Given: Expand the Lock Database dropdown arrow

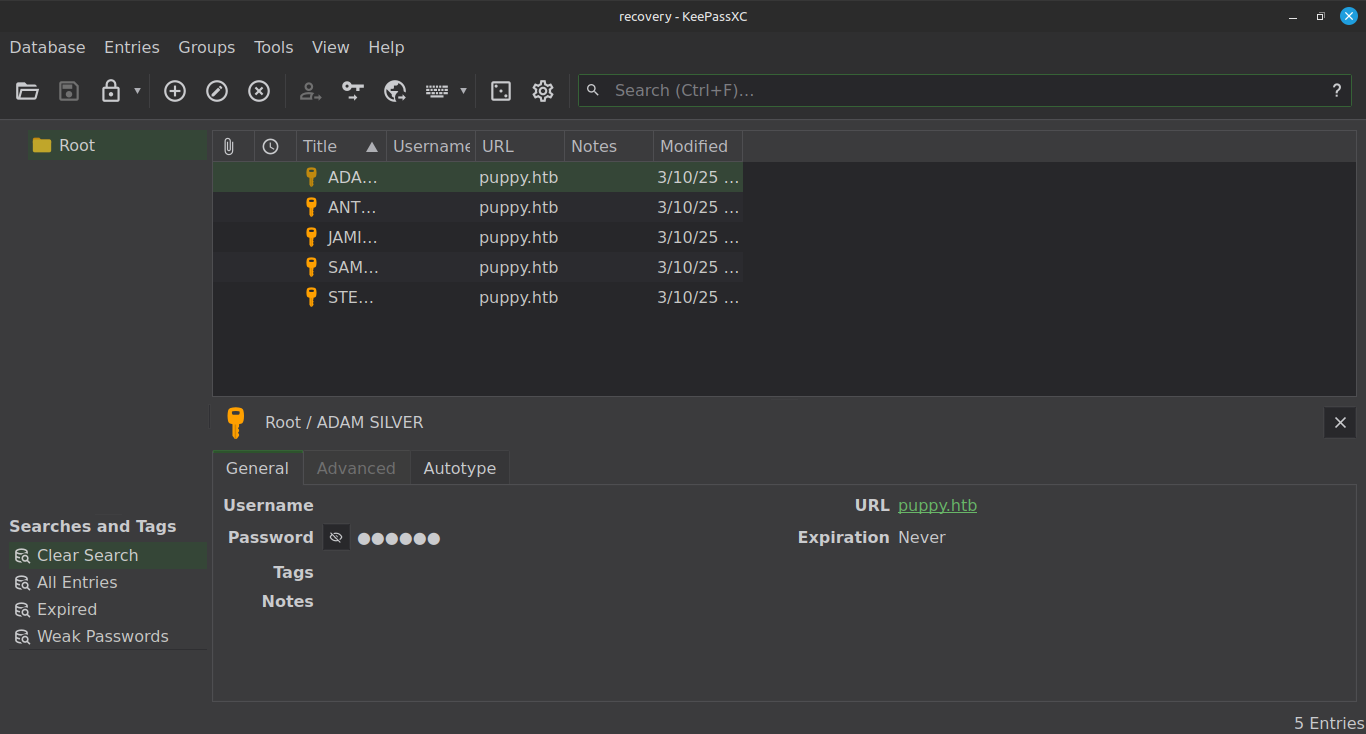Looking at the screenshot, I should [x=137, y=91].
